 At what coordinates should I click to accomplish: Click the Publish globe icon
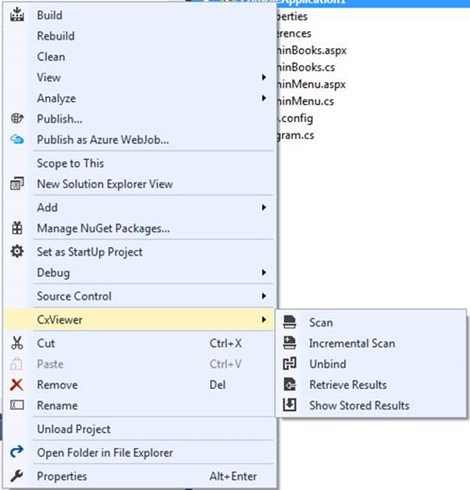tap(17, 118)
